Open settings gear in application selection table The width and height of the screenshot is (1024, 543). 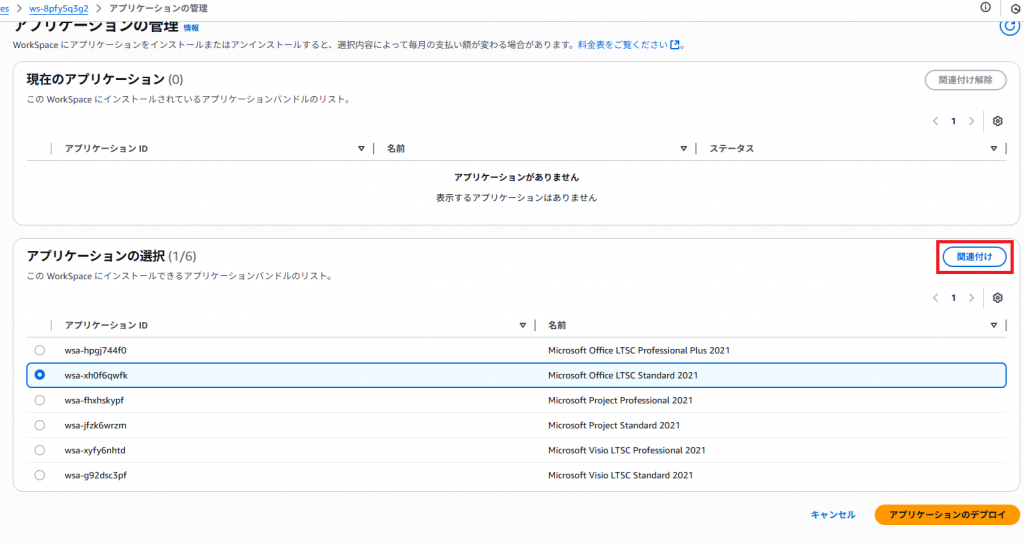[x=997, y=298]
